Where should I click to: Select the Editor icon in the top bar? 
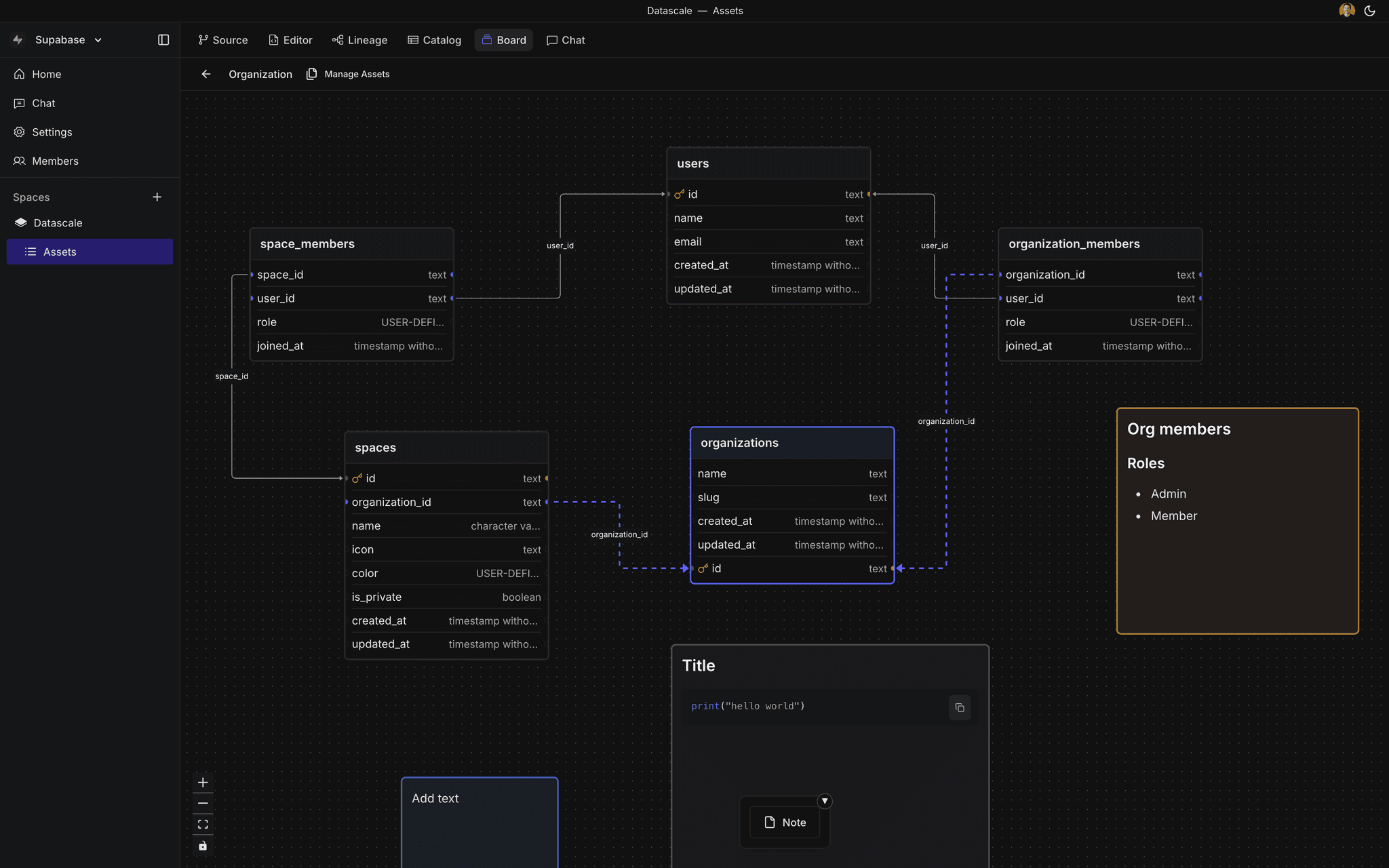click(x=273, y=40)
